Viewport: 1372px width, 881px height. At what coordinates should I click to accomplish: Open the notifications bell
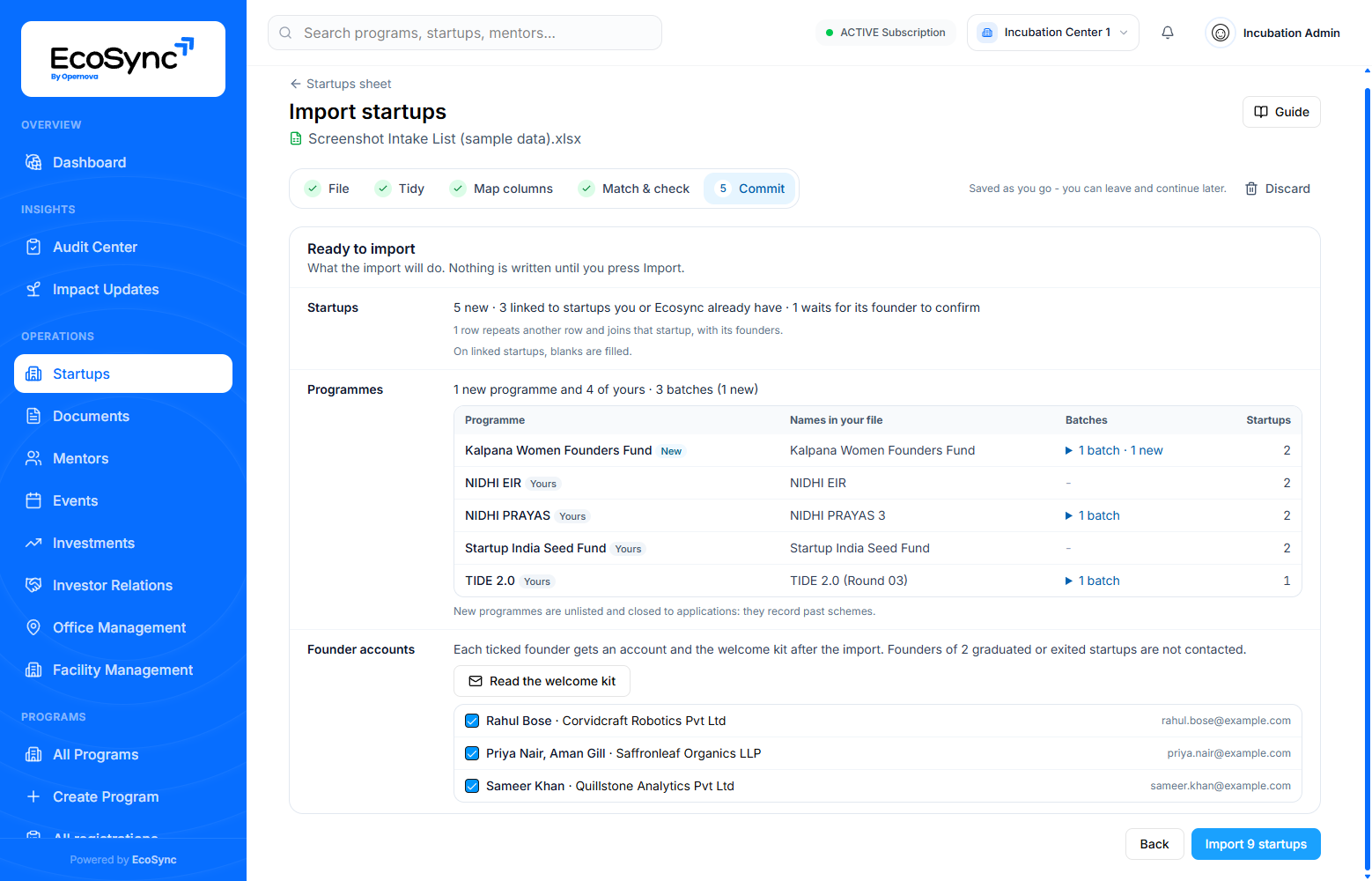tap(1168, 33)
